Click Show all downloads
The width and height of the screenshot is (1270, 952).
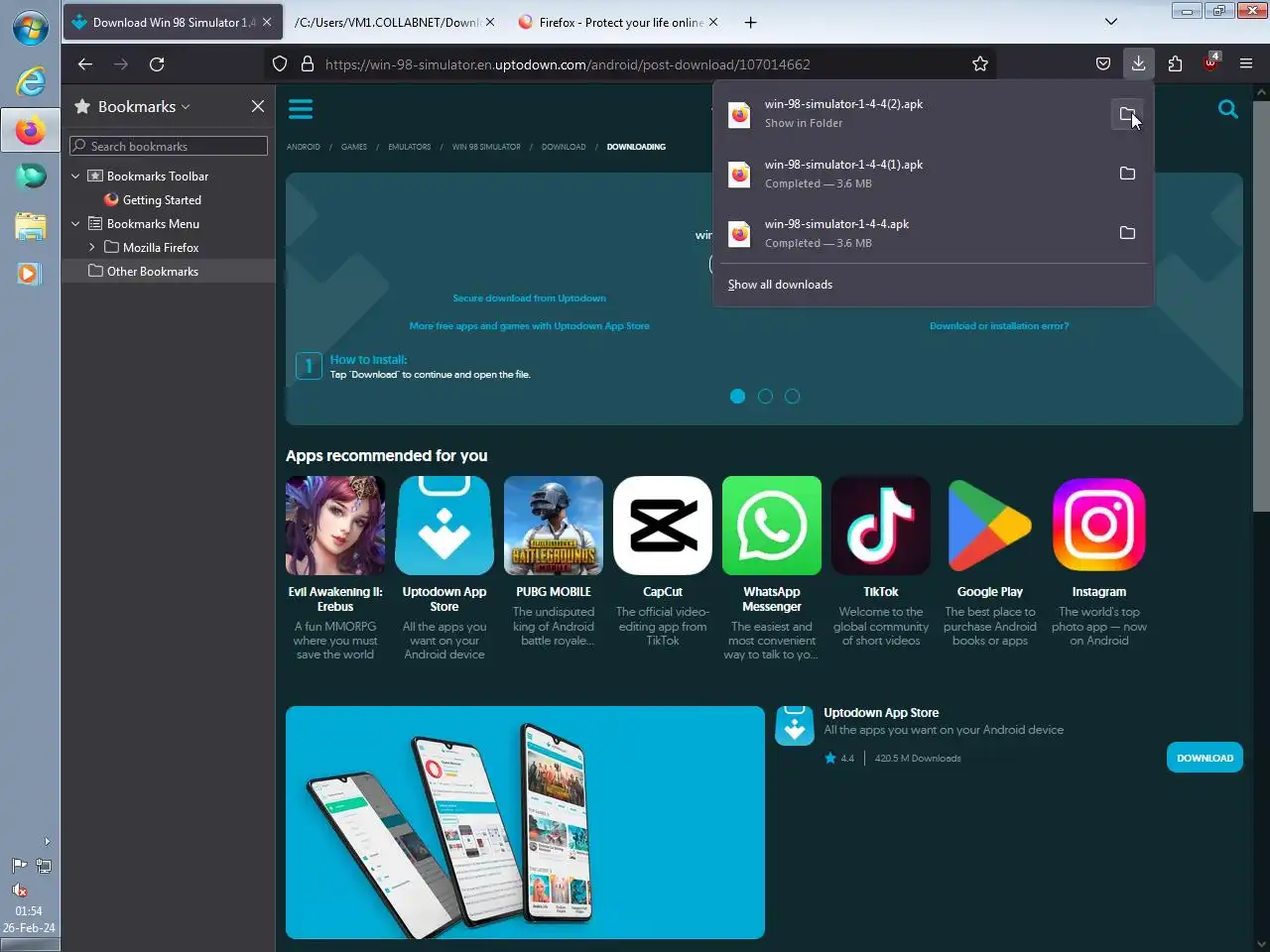click(780, 285)
